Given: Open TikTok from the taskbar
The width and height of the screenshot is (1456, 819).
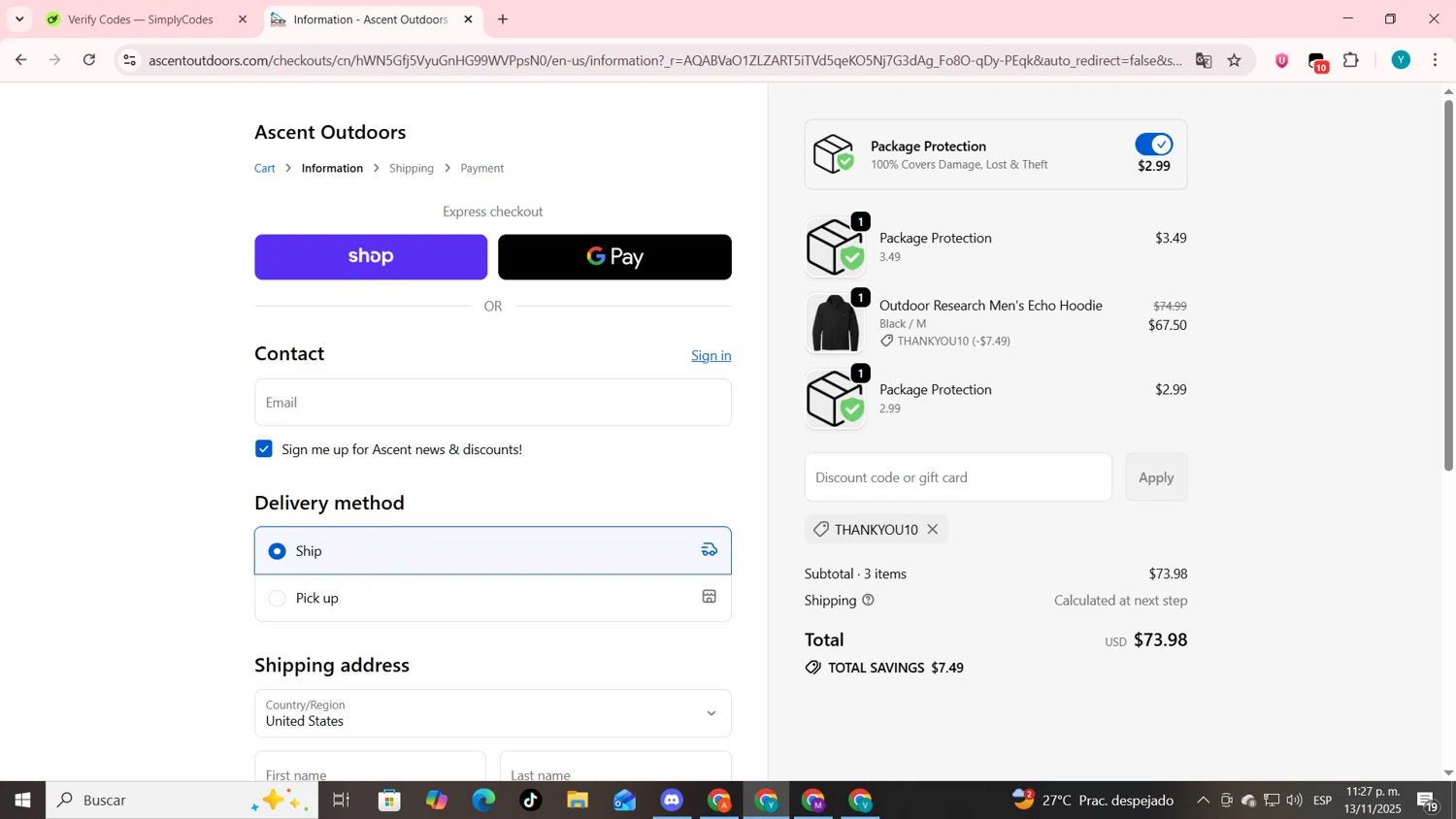Looking at the screenshot, I should click(531, 801).
